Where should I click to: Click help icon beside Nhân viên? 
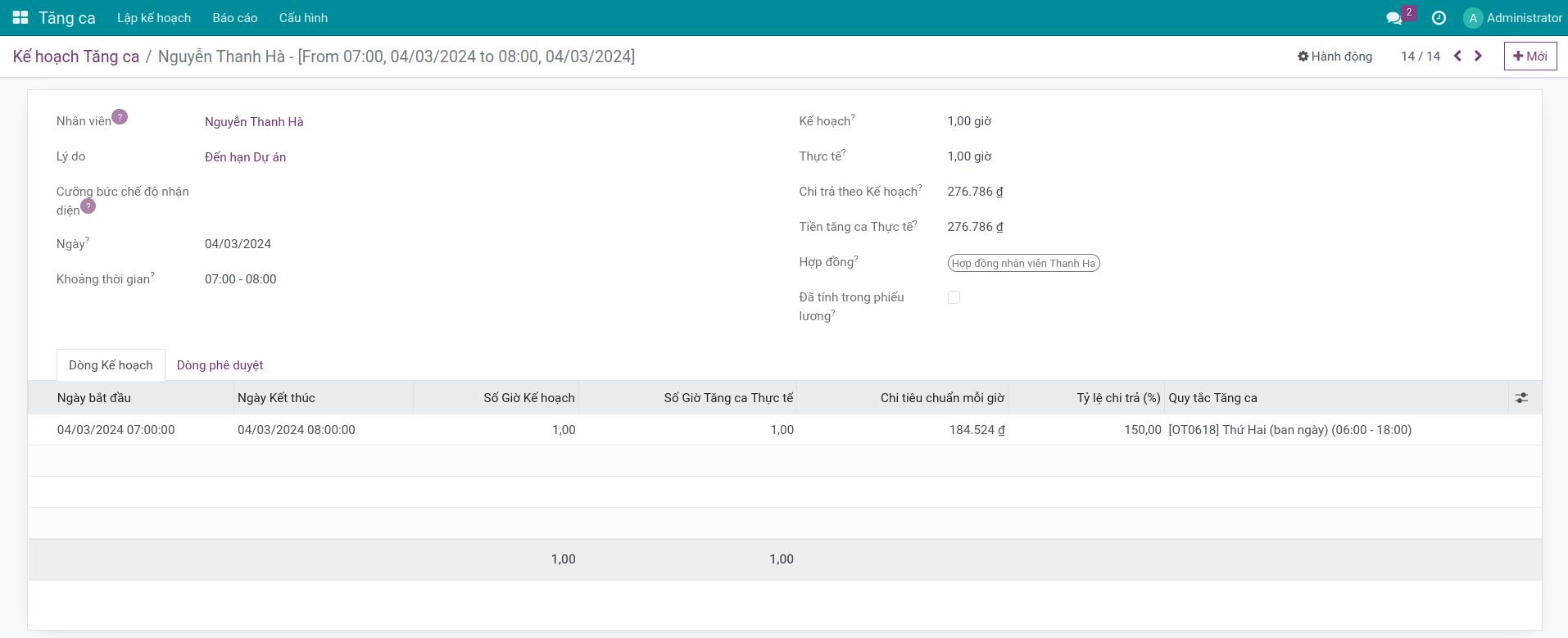pos(120,117)
